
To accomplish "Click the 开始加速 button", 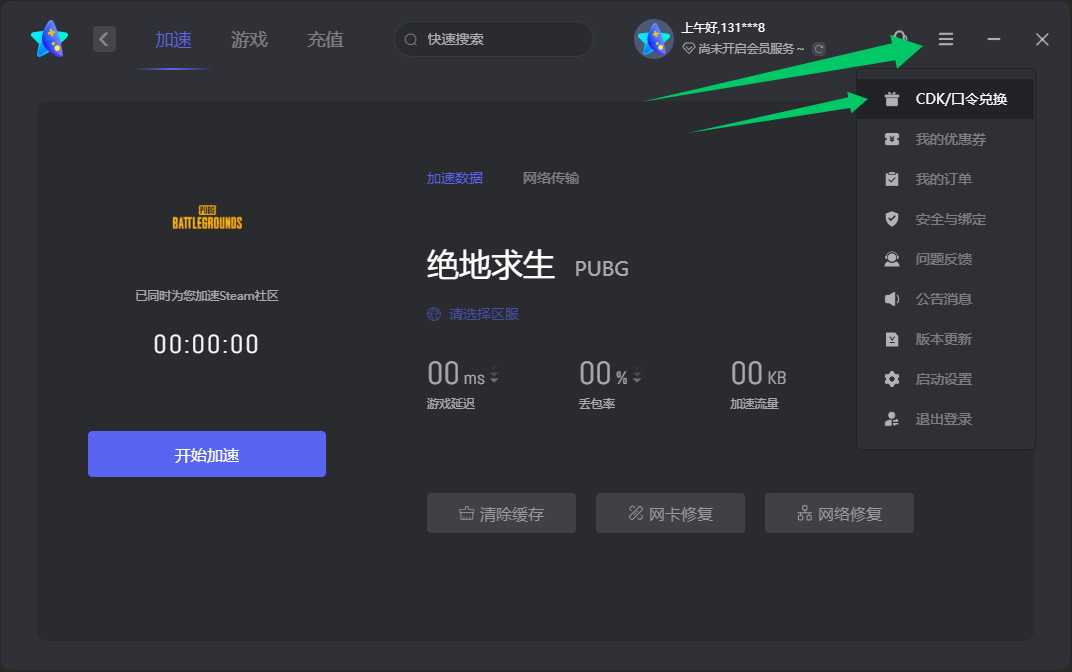I will tap(206, 454).
